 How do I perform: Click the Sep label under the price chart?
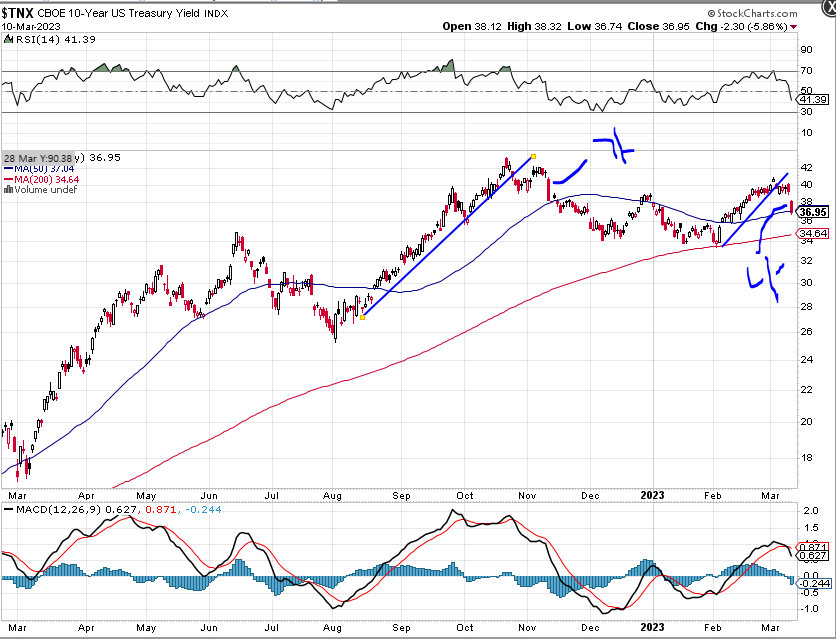401,496
